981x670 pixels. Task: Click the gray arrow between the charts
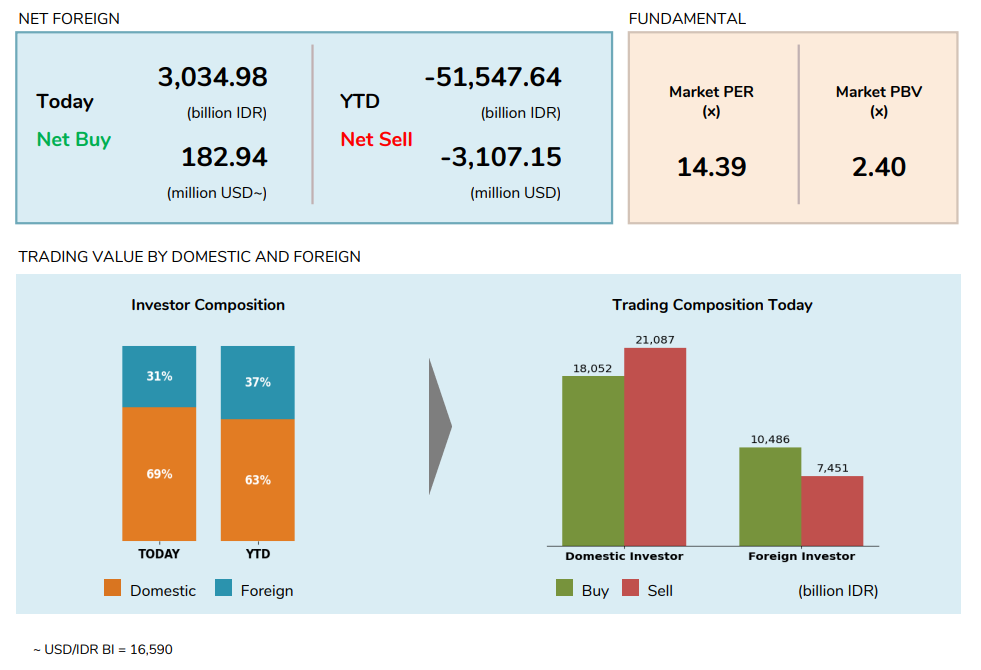(439, 427)
